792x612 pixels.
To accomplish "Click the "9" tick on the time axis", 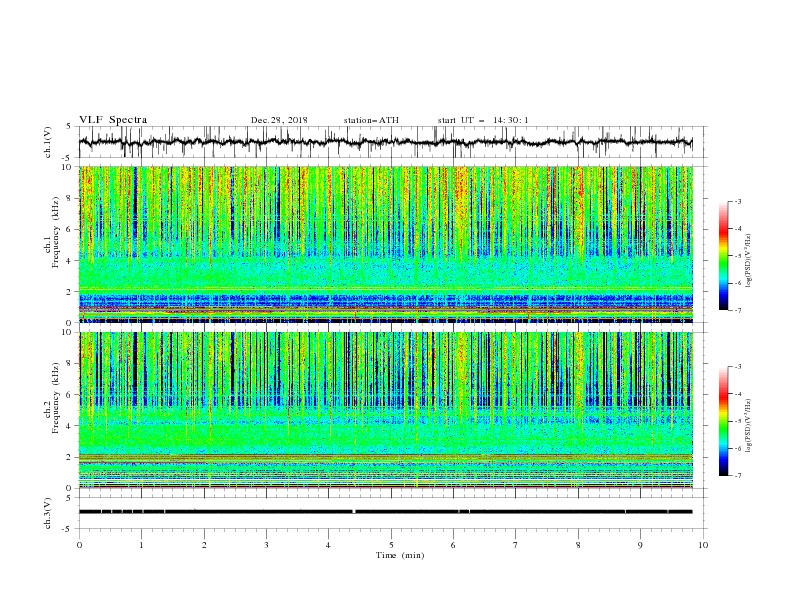I will [x=640, y=545].
